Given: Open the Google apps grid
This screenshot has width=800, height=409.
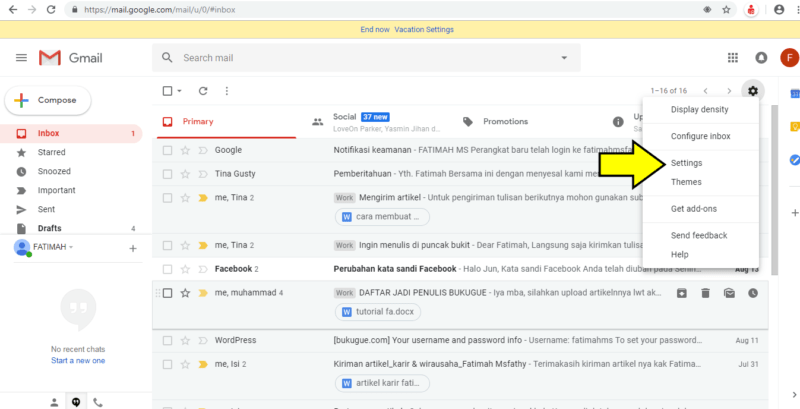Looking at the screenshot, I should (x=733, y=58).
